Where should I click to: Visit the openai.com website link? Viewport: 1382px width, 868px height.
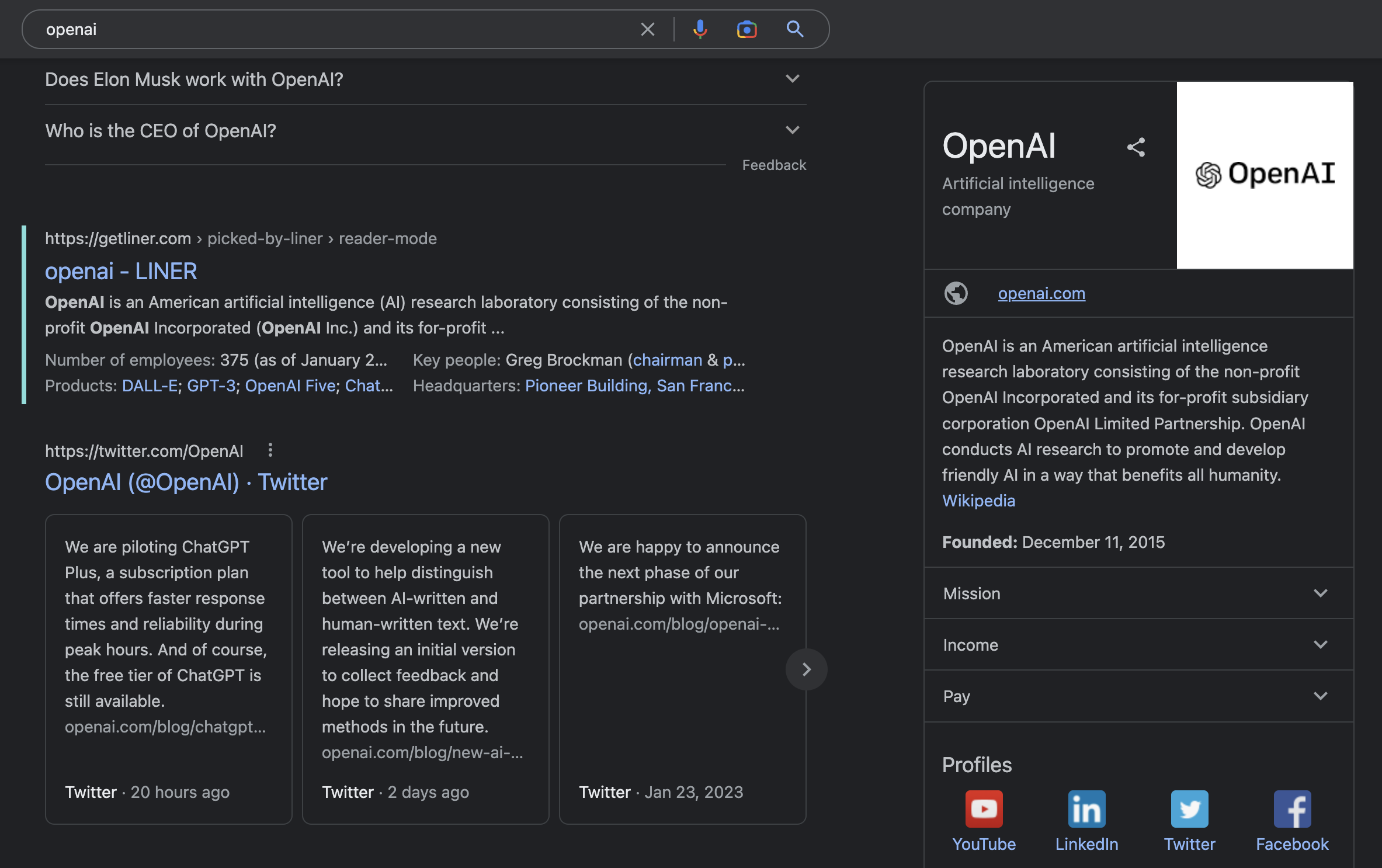point(1041,293)
